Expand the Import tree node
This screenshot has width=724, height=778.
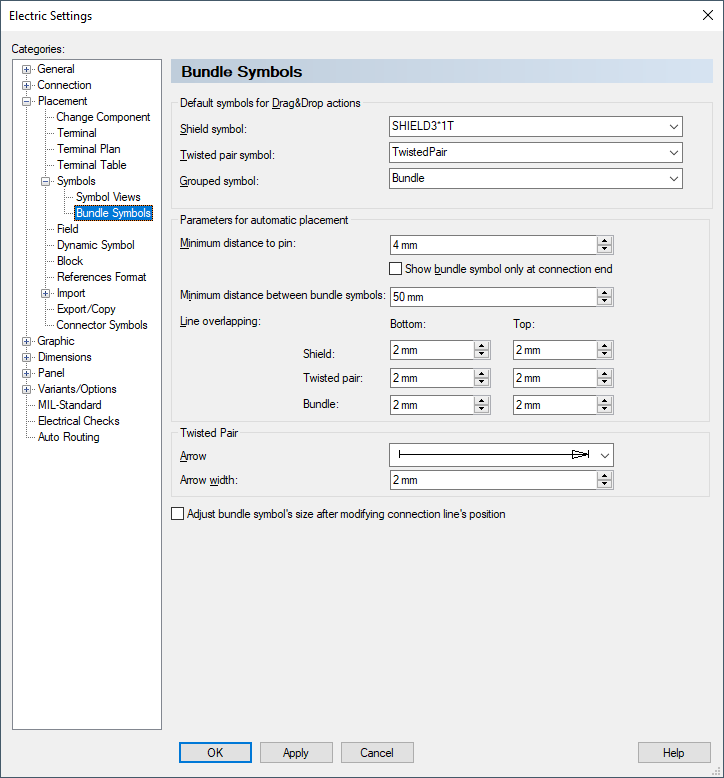click(x=46, y=293)
